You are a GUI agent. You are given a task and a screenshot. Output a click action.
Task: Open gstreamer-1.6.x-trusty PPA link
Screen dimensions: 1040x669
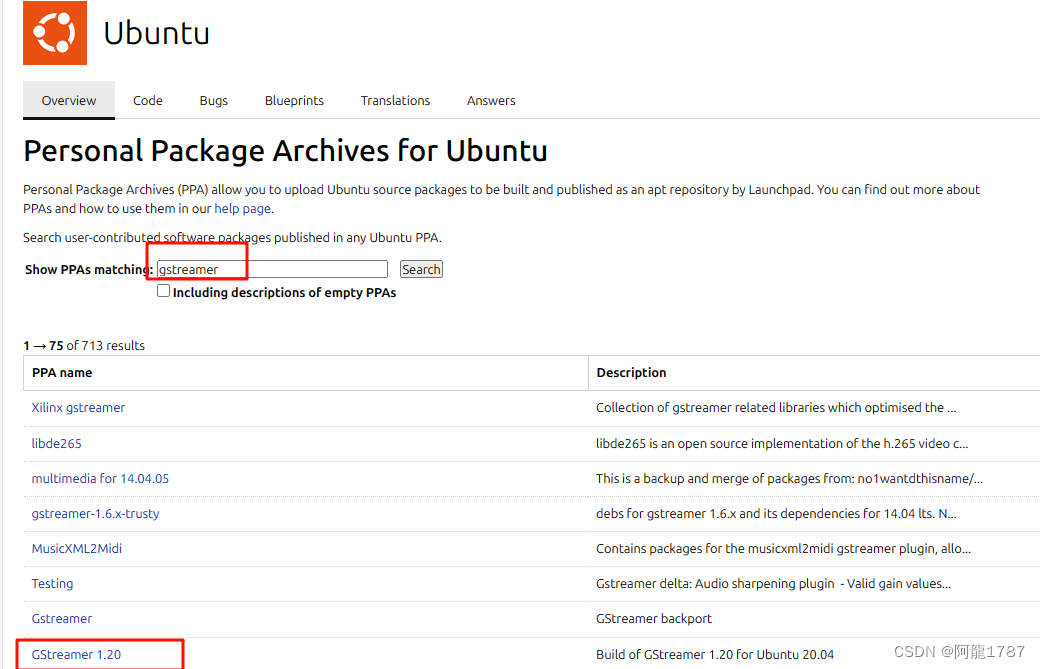pos(96,514)
